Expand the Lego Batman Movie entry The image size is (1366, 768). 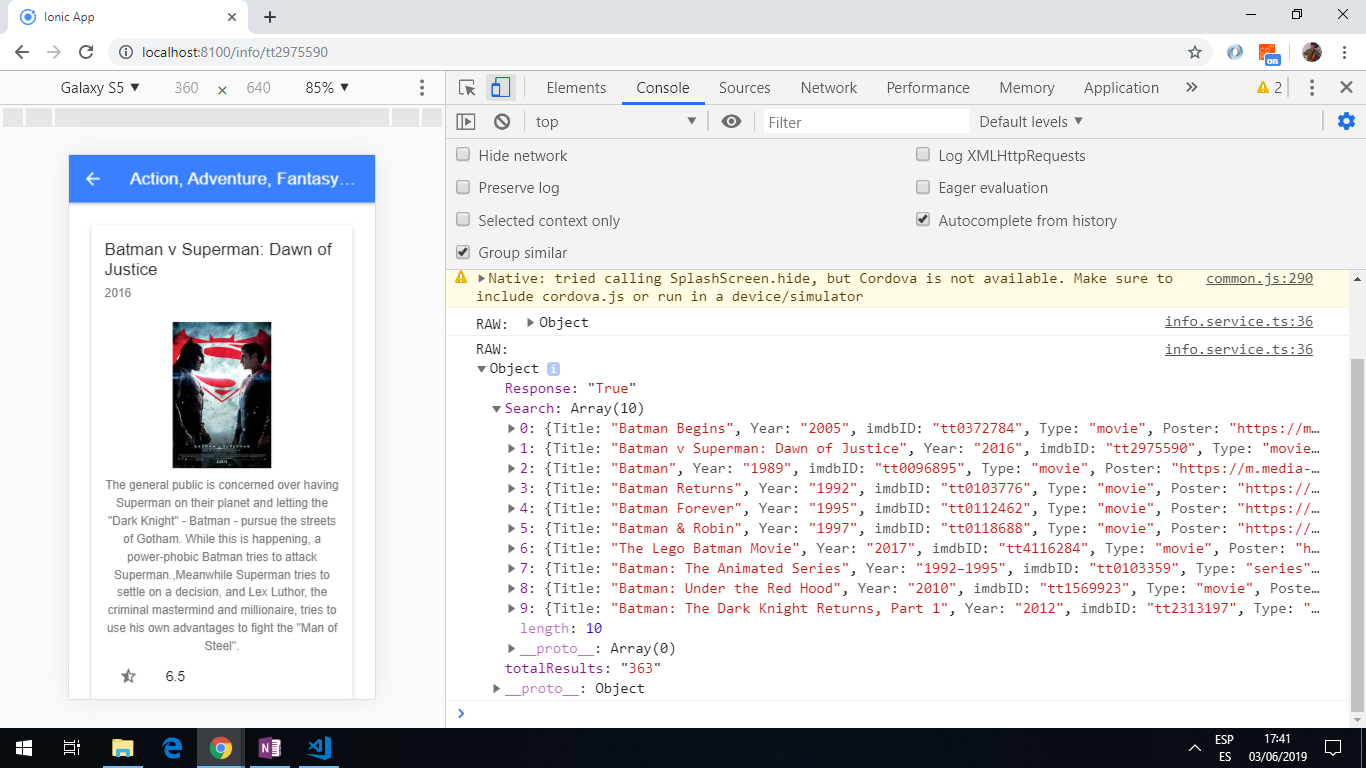coord(512,549)
